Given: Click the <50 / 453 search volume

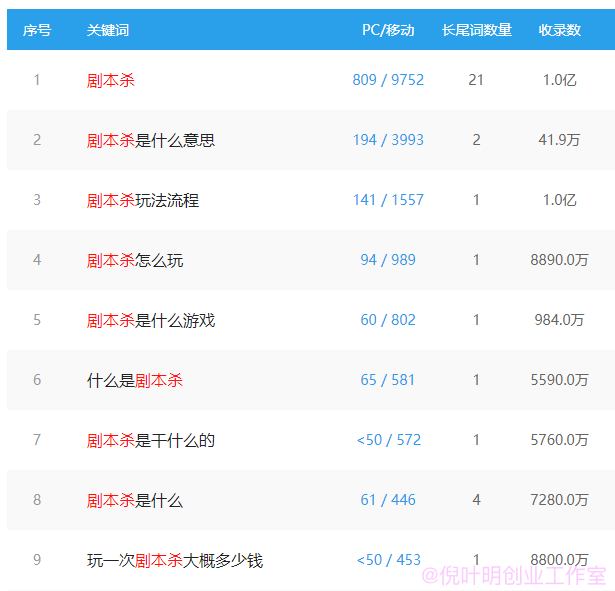Looking at the screenshot, I should 388,560.
